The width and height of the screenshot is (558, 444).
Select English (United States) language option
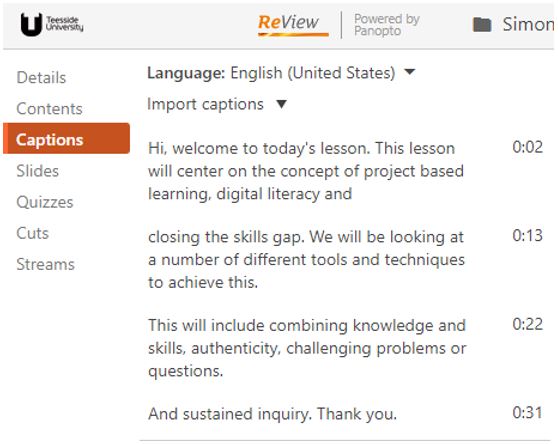tap(313, 73)
